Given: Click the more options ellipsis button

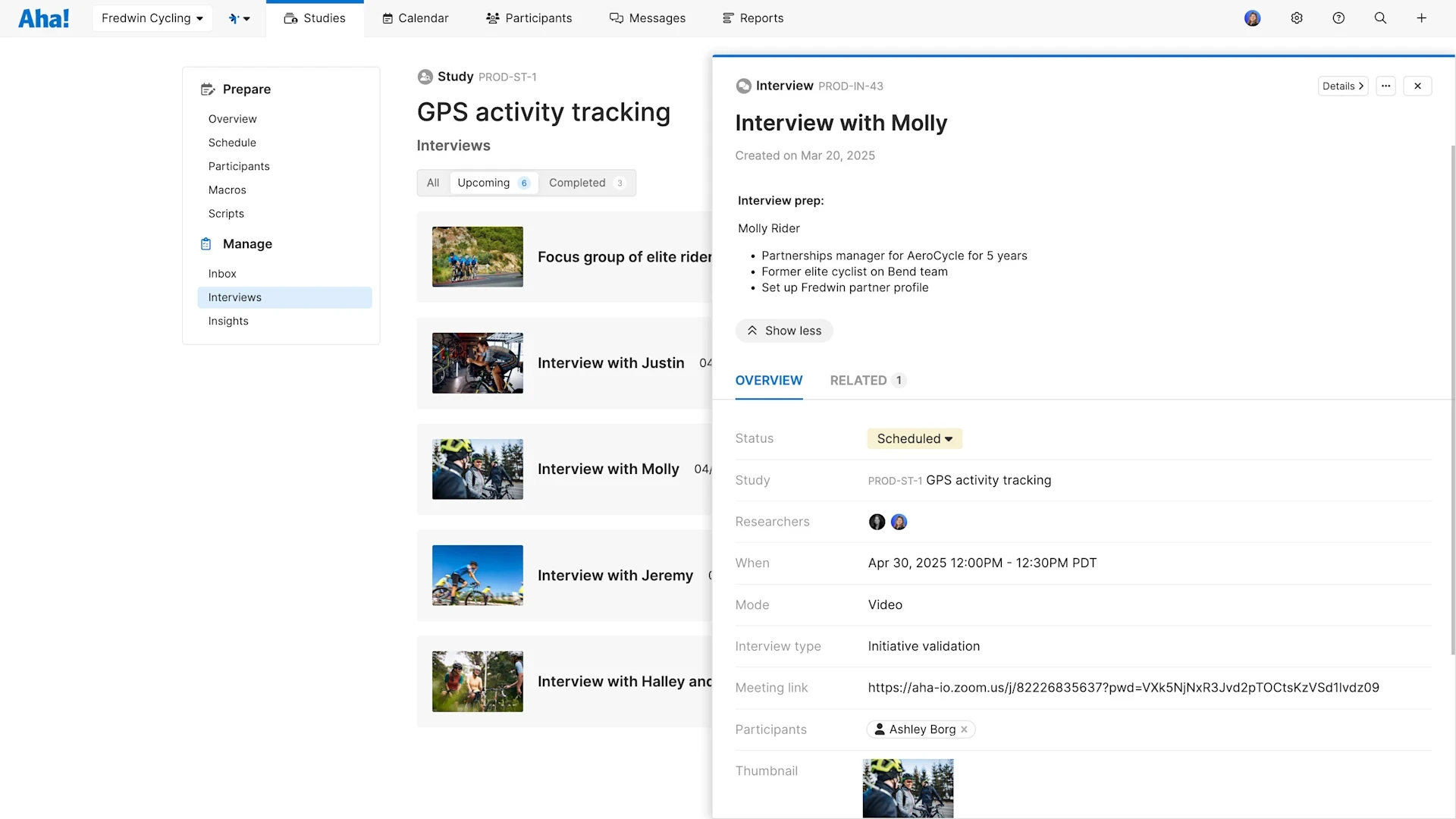Looking at the screenshot, I should click(x=1385, y=86).
